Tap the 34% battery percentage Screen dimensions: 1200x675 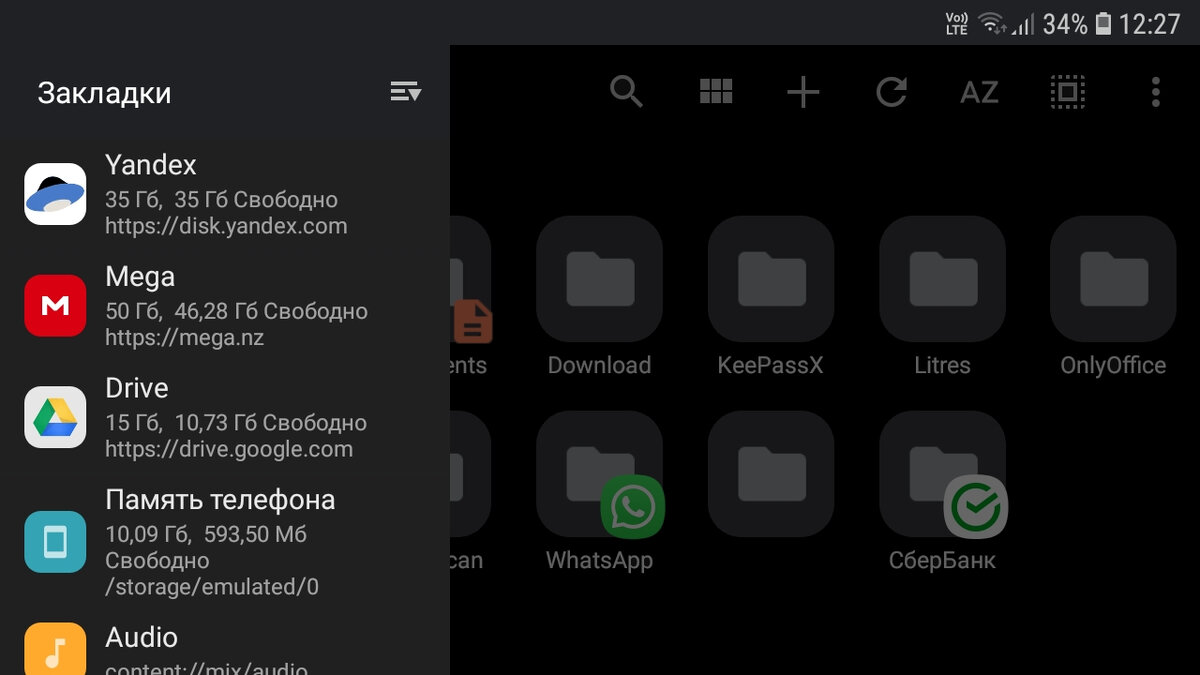[1065, 24]
